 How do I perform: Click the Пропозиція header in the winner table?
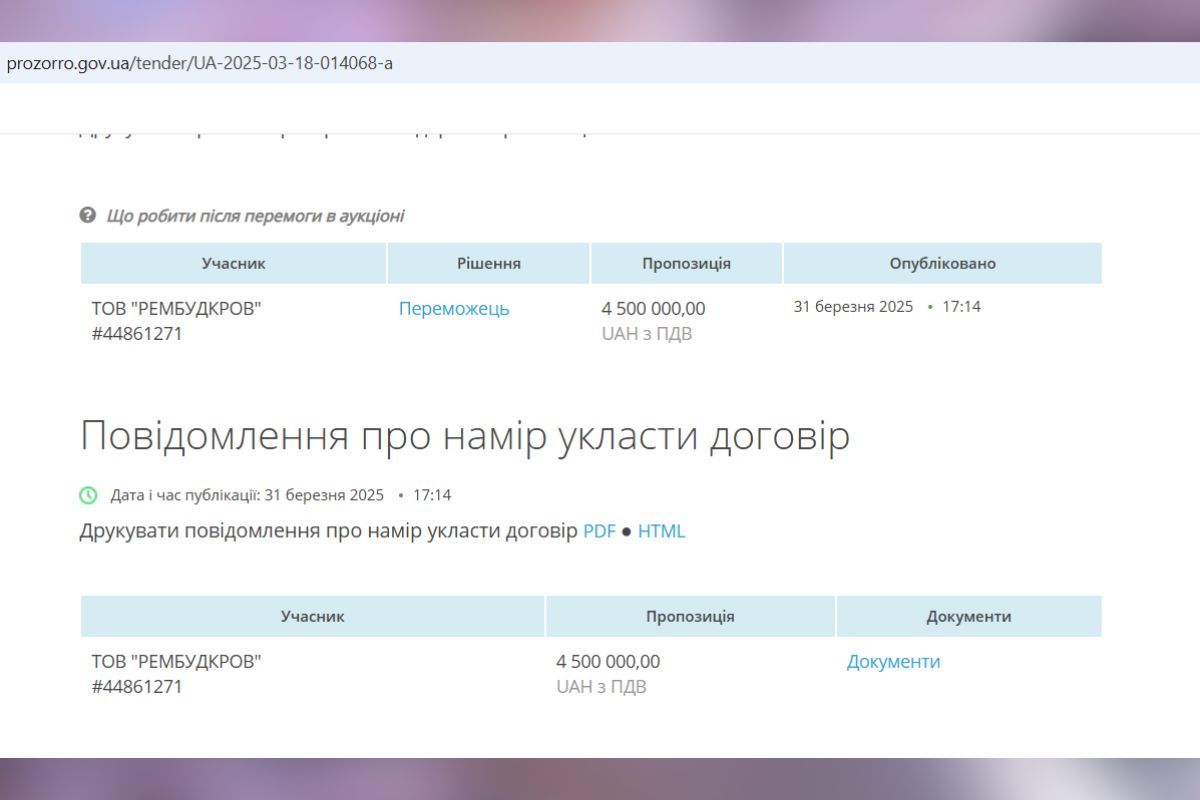tap(686, 264)
